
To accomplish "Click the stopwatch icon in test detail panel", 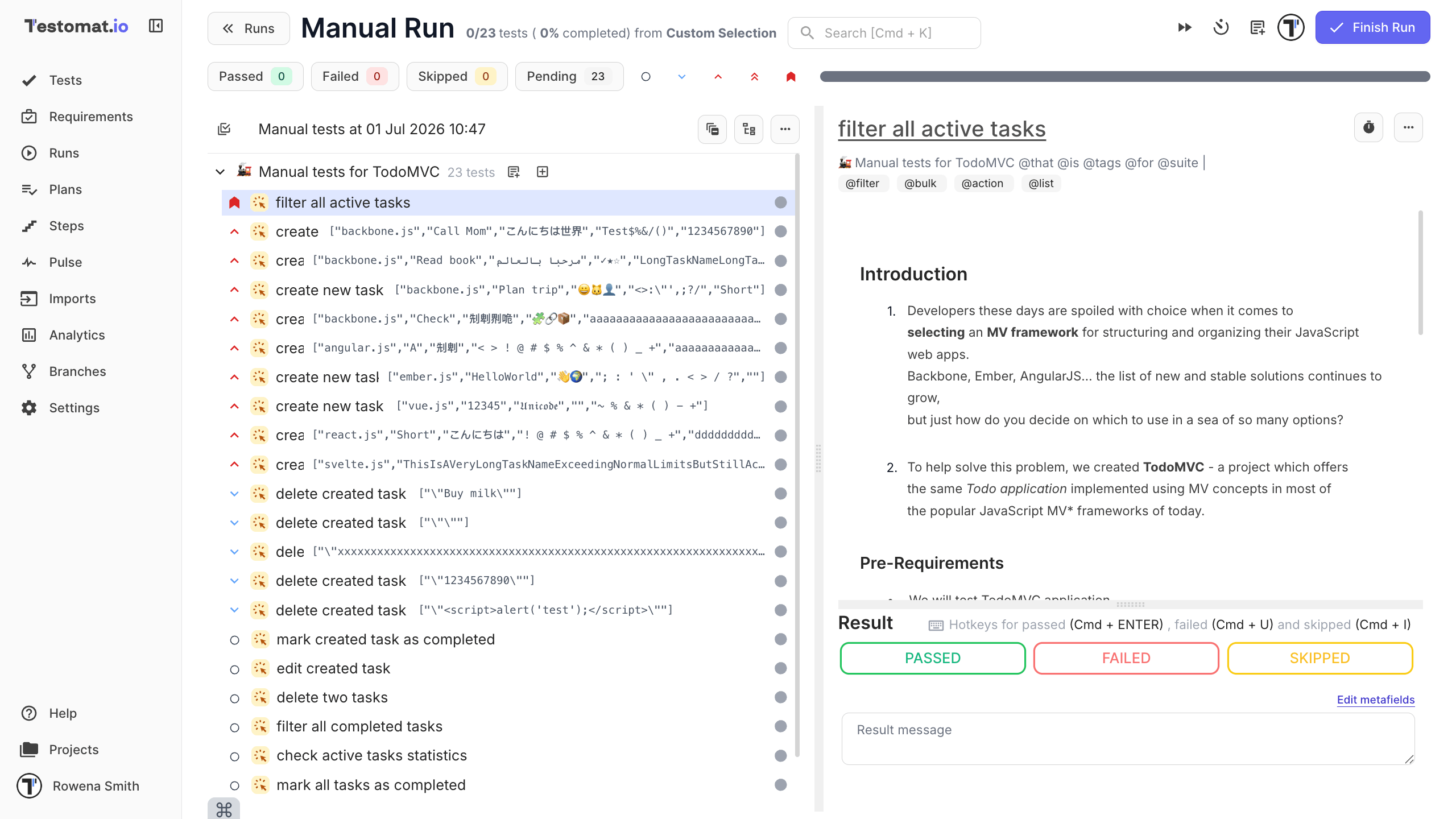I will 1369,127.
